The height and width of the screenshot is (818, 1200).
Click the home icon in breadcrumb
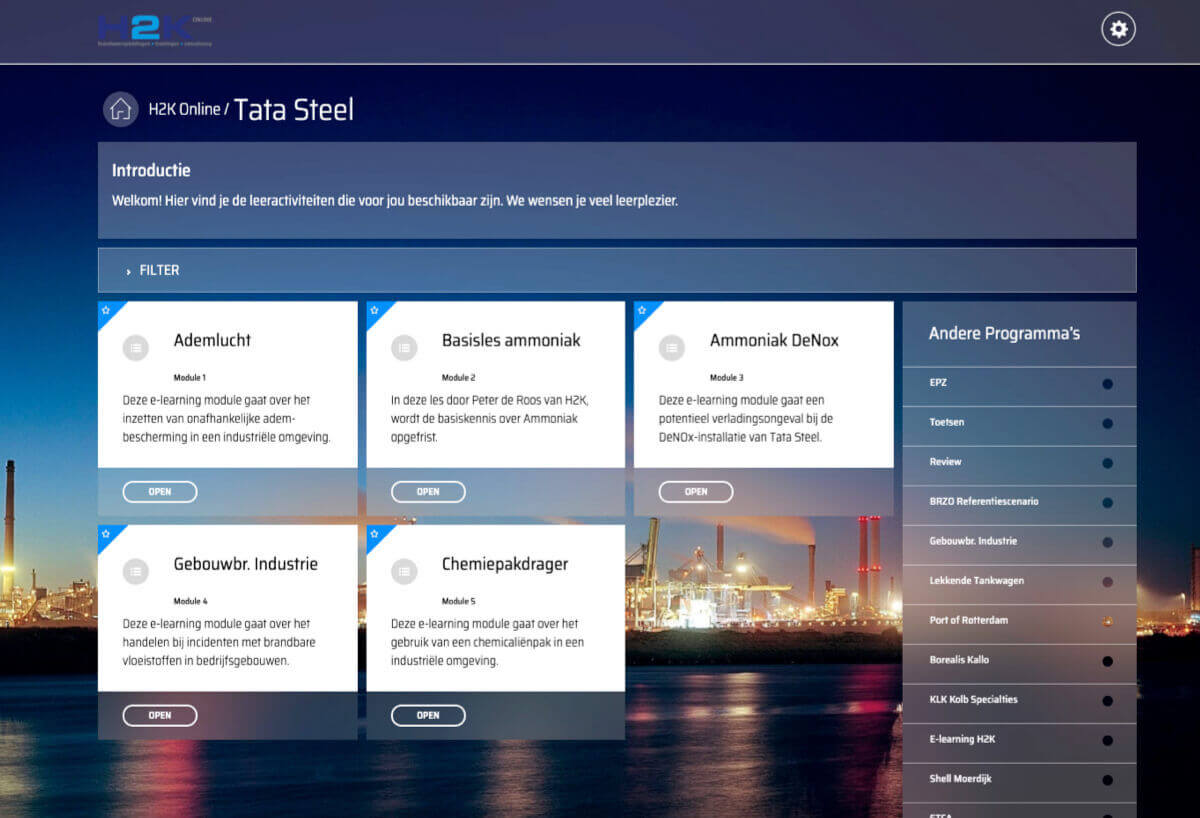click(120, 109)
